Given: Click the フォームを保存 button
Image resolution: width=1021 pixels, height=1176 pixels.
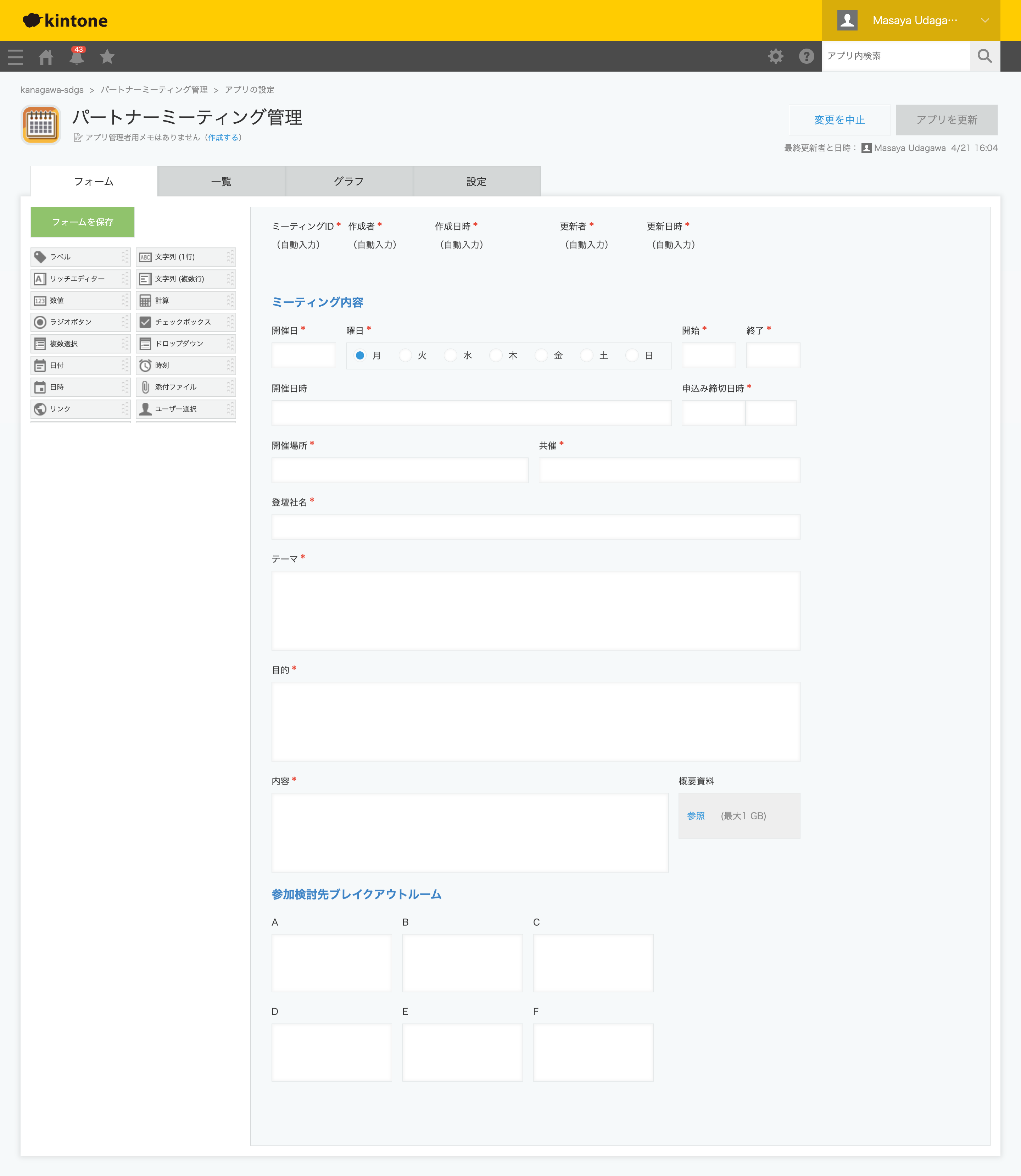Looking at the screenshot, I should pos(83,222).
